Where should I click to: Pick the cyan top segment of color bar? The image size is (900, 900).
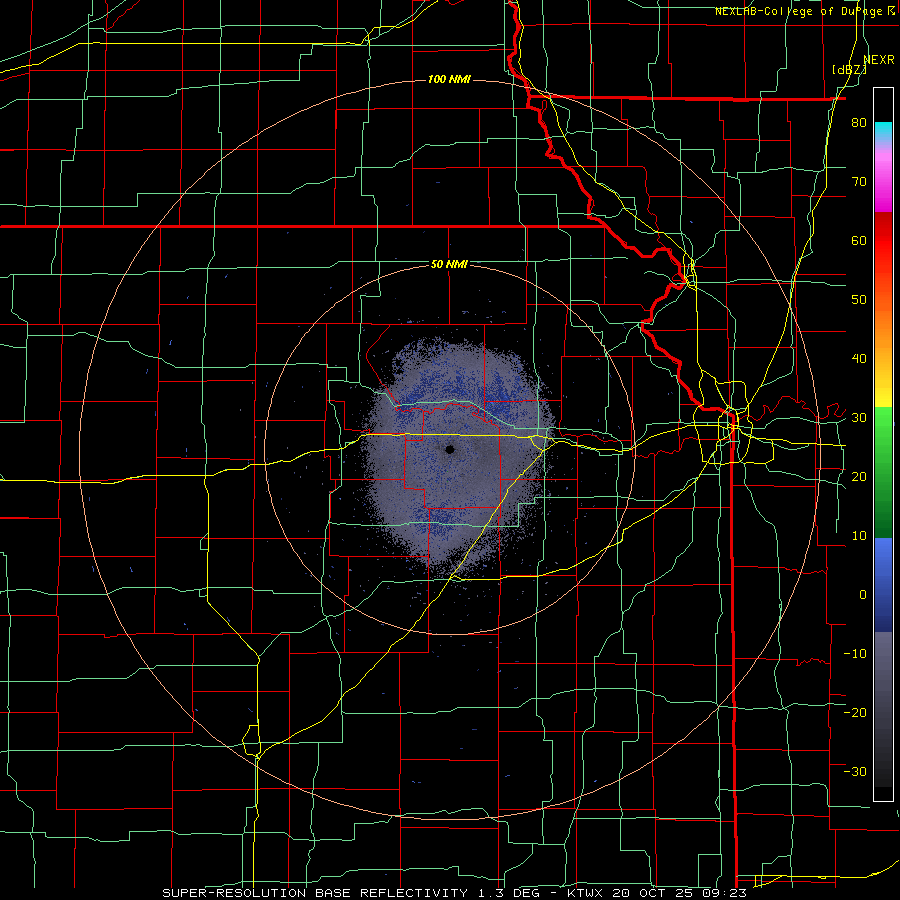[883, 129]
